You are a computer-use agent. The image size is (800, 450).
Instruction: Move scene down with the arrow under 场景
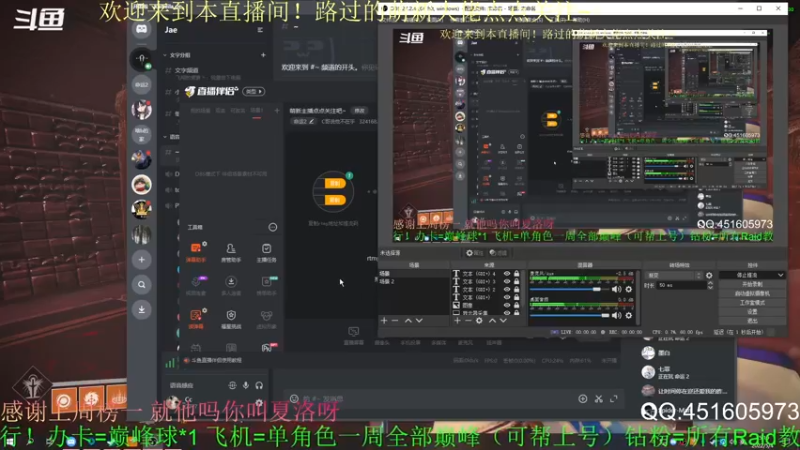pos(419,320)
